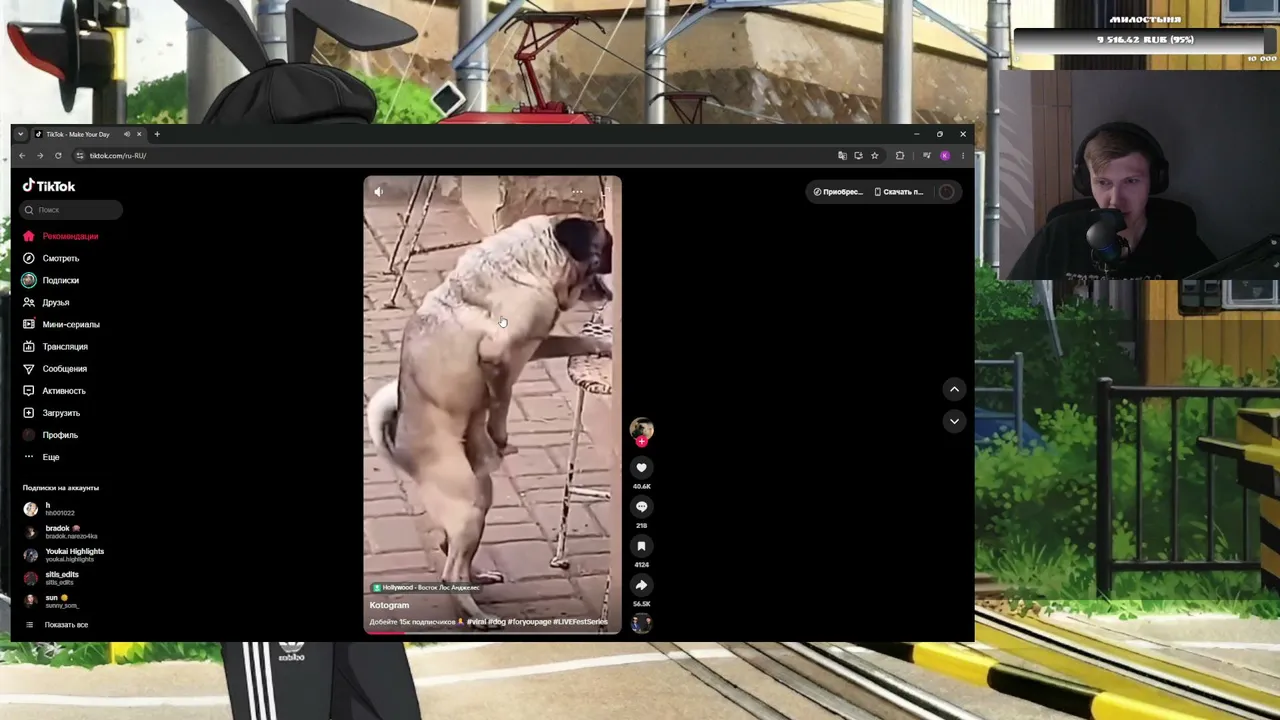Translate this page icon
The image size is (1280, 720).
(842, 155)
